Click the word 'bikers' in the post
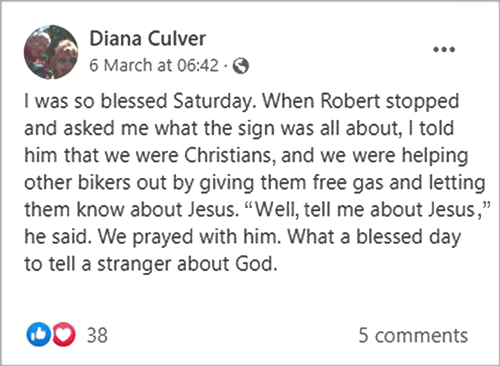This screenshot has width=500, height=366. tap(104, 183)
